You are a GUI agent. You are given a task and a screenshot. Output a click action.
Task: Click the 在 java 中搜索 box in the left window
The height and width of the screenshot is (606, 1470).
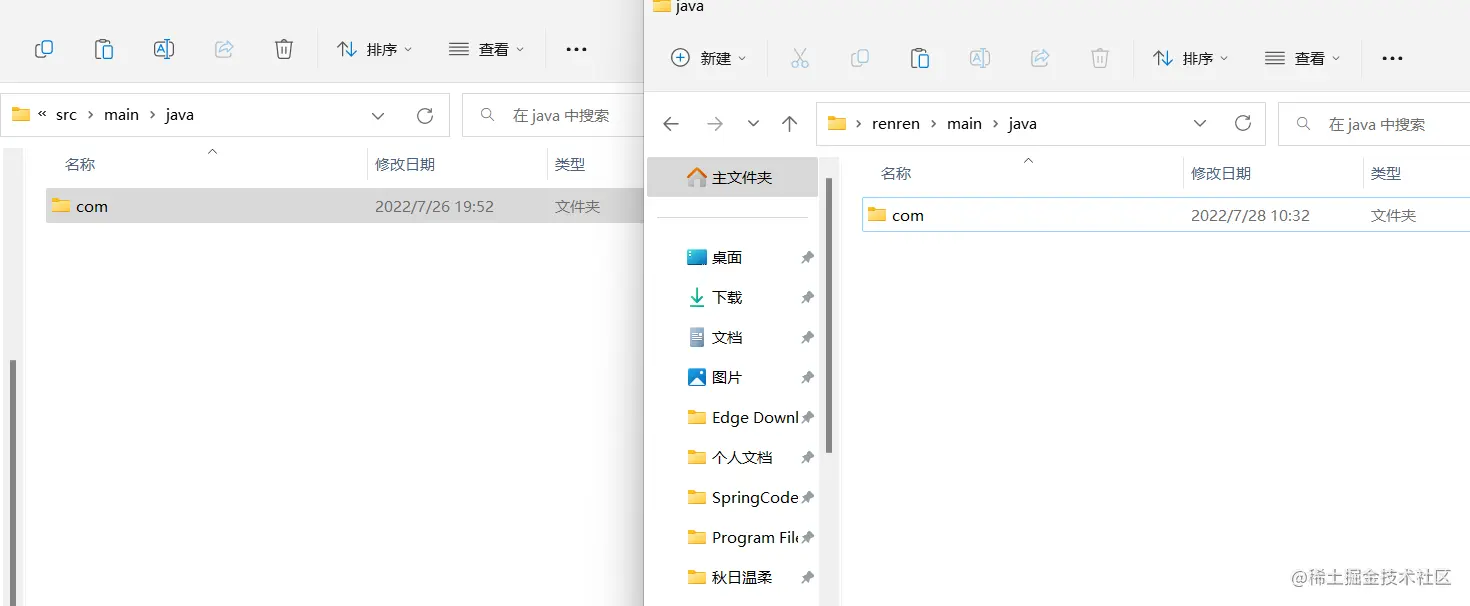[x=553, y=115]
